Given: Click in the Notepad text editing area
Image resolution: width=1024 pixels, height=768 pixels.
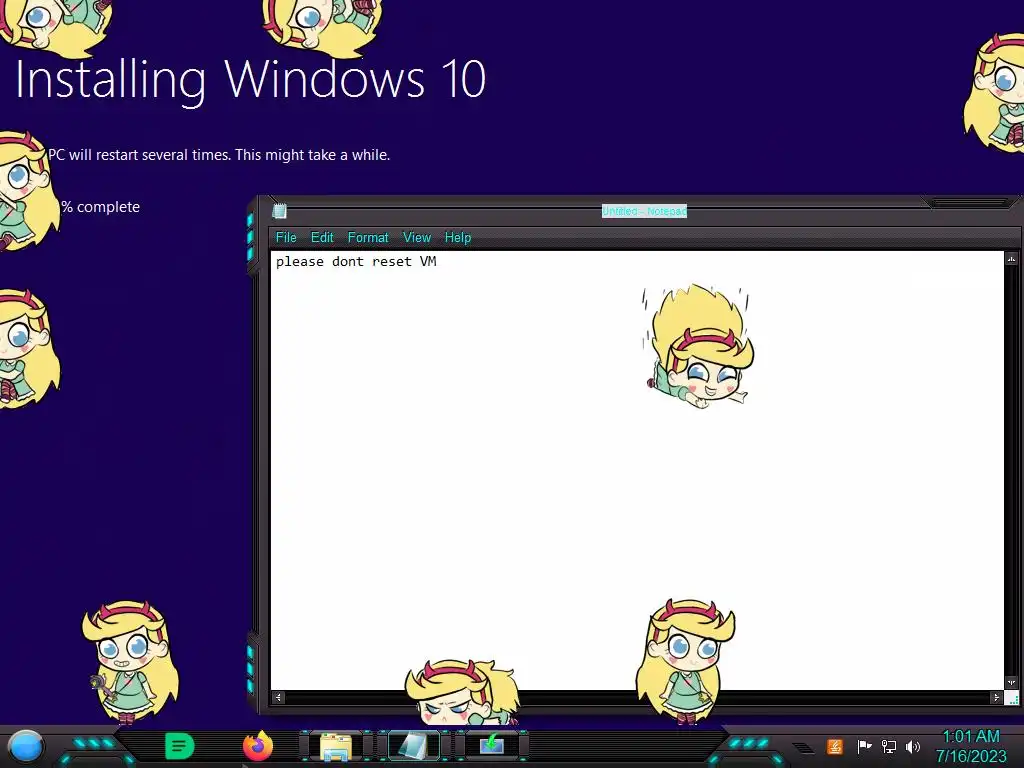Looking at the screenshot, I should pyautogui.click(x=637, y=470).
